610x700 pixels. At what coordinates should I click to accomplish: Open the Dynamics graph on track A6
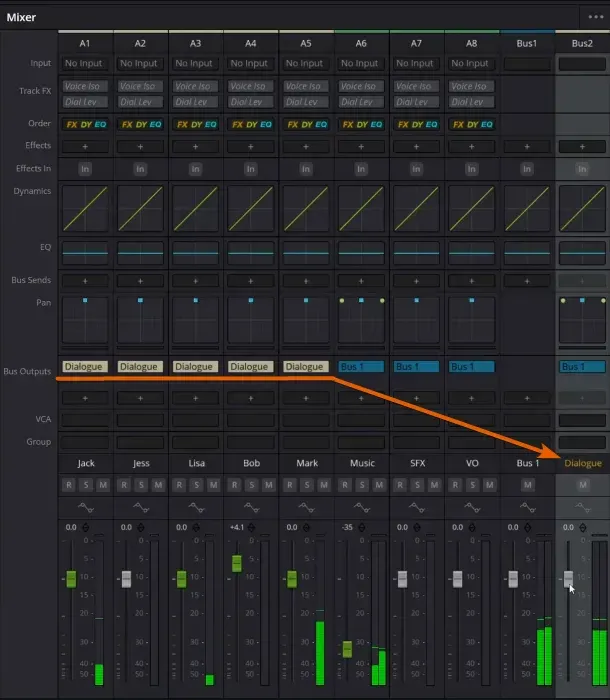tap(361, 208)
